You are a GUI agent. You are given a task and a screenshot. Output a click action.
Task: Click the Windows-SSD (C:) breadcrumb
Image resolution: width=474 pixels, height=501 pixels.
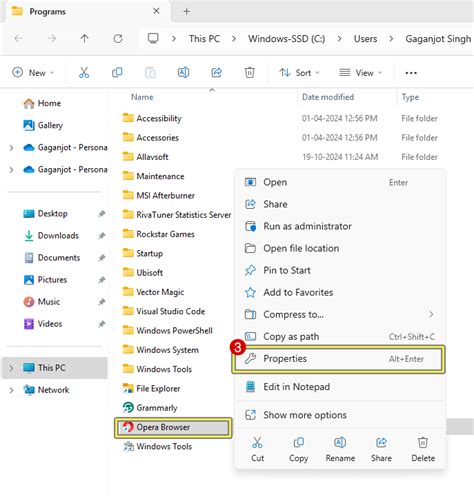(x=287, y=39)
